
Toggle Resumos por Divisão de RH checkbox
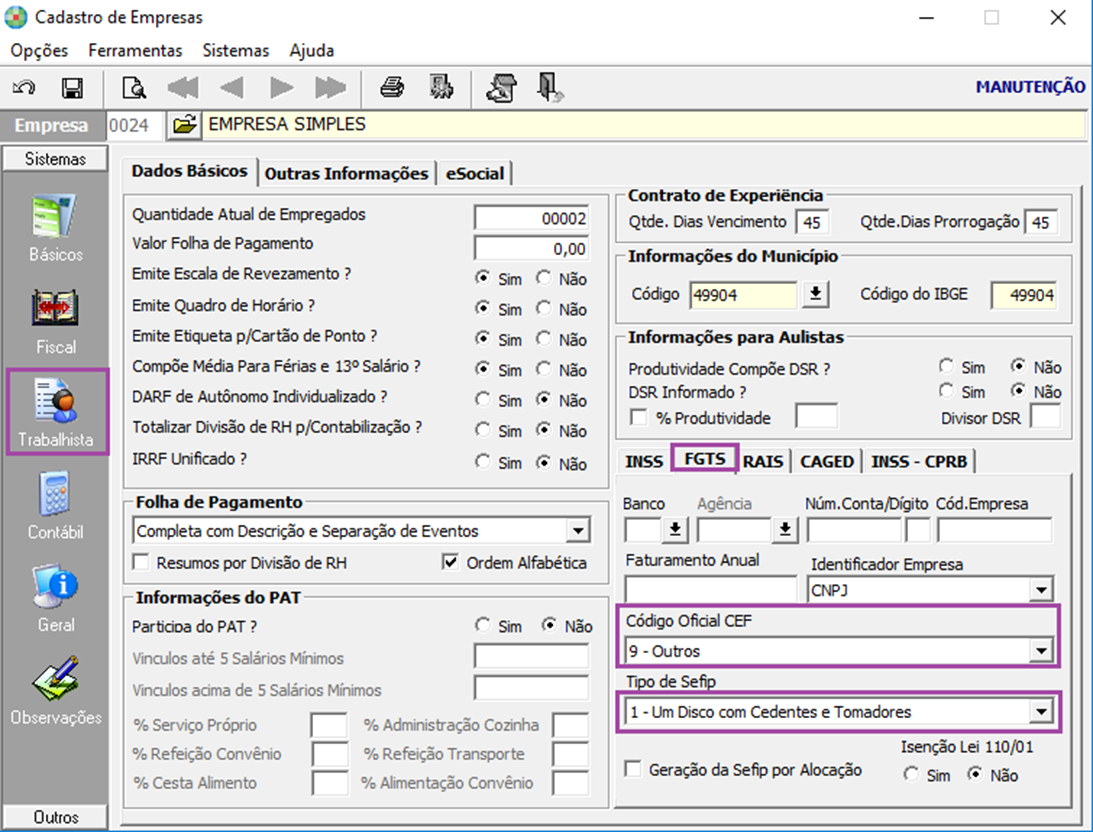click(x=142, y=562)
